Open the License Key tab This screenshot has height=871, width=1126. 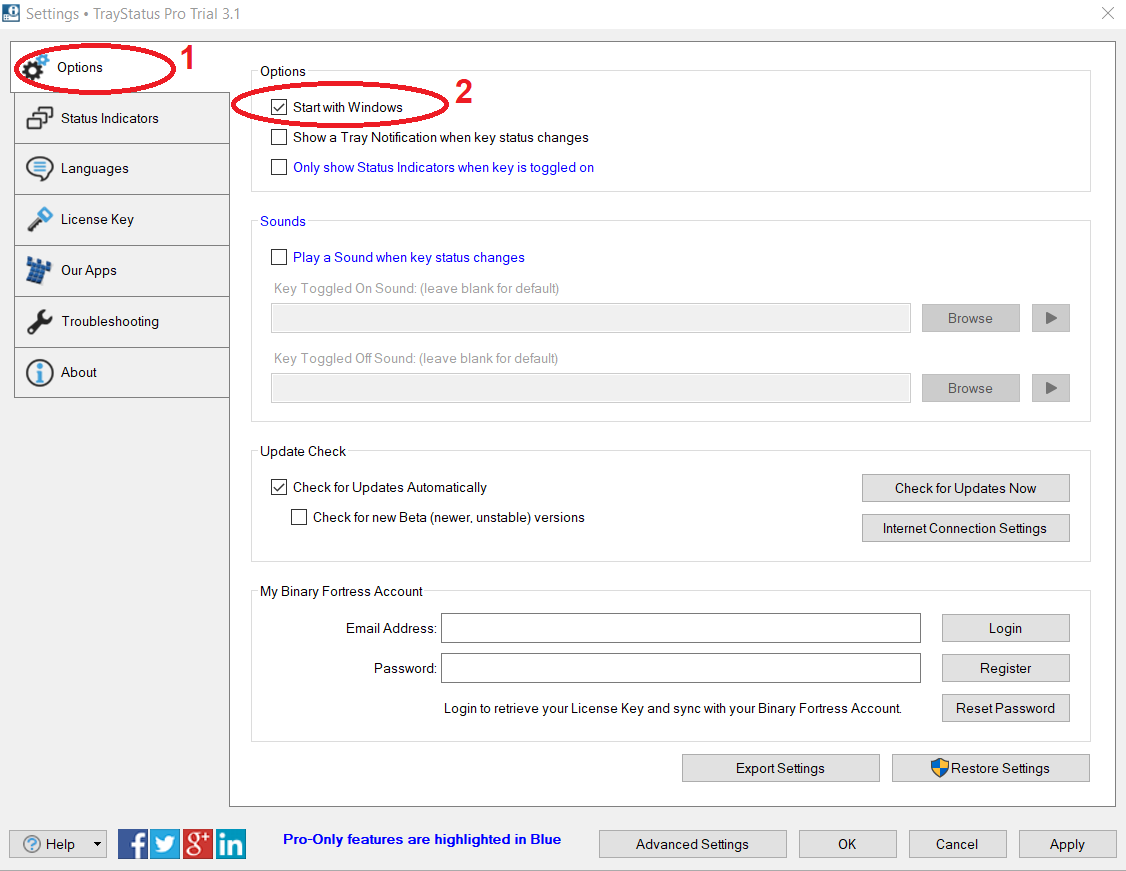pos(121,220)
